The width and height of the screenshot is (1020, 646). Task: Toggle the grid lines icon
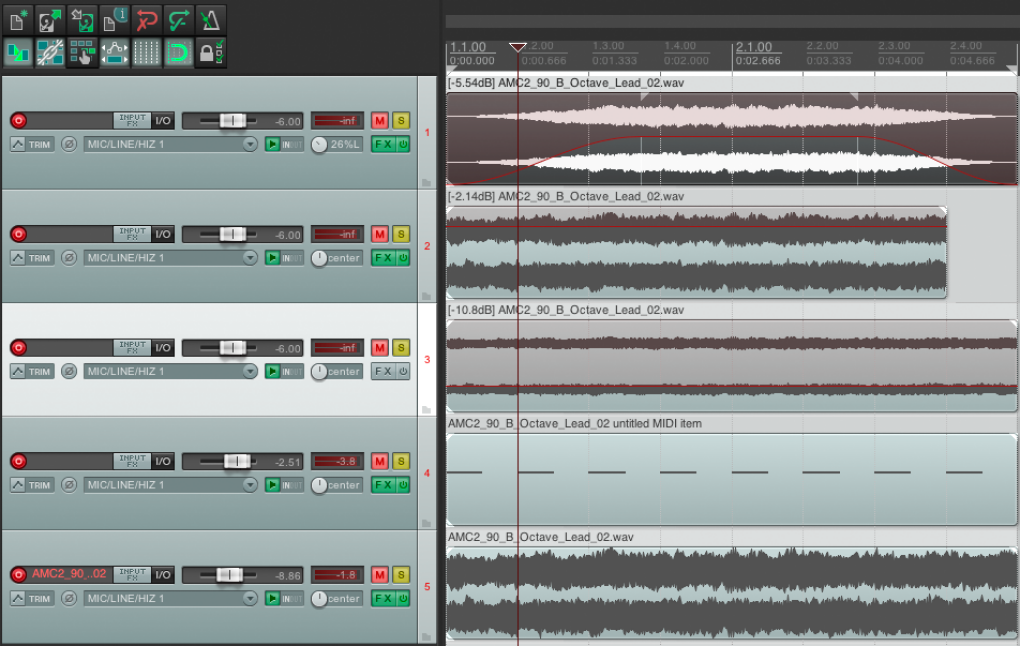point(146,53)
